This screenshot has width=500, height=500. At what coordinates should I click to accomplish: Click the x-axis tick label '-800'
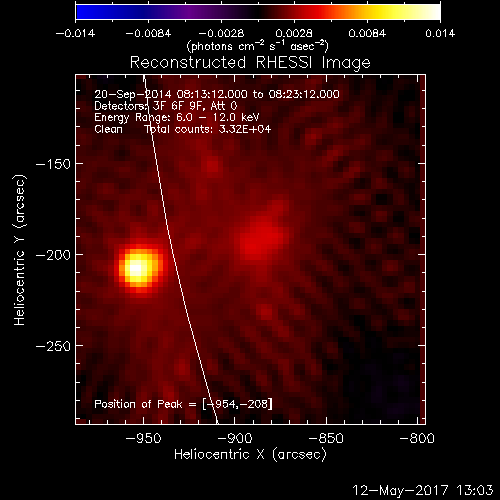coord(417,438)
